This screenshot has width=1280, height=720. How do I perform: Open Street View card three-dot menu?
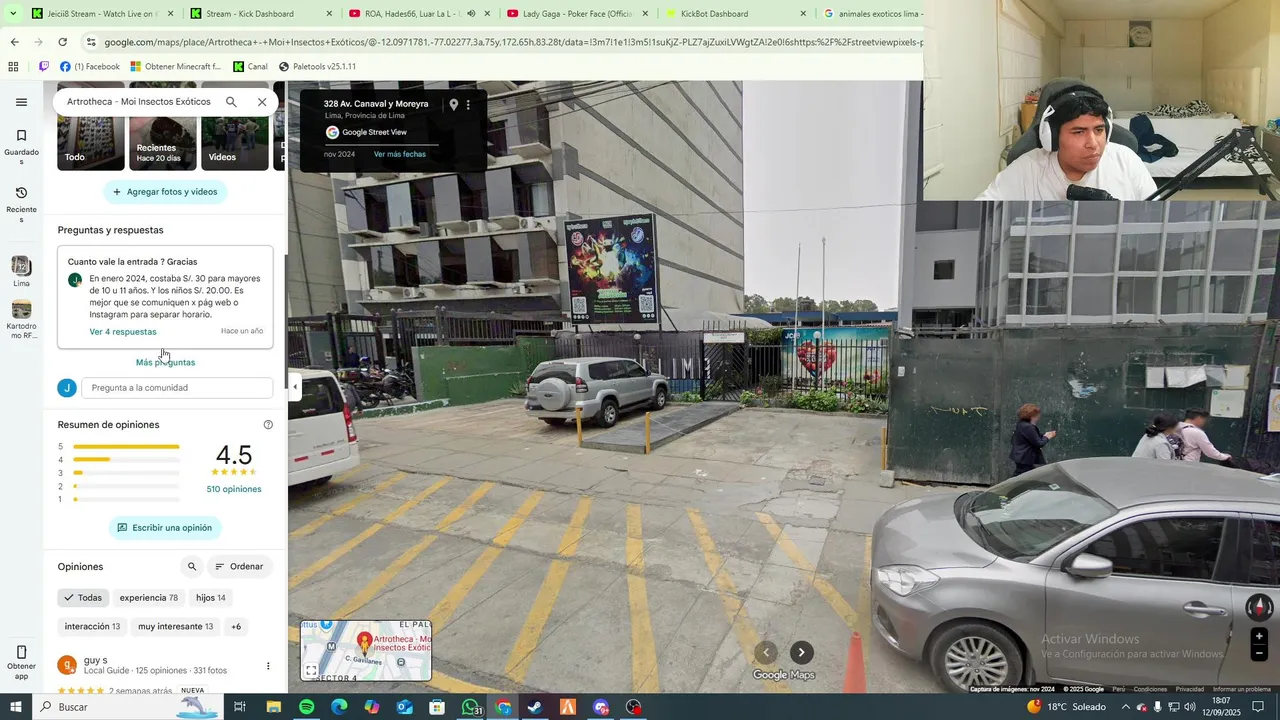coord(468,104)
